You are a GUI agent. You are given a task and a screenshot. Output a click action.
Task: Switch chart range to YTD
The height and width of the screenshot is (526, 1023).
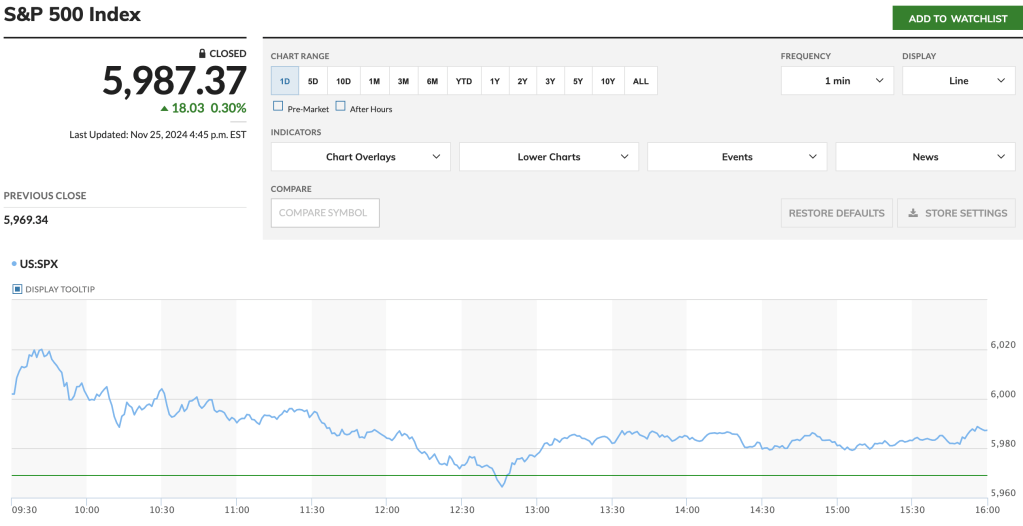click(464, 81)
